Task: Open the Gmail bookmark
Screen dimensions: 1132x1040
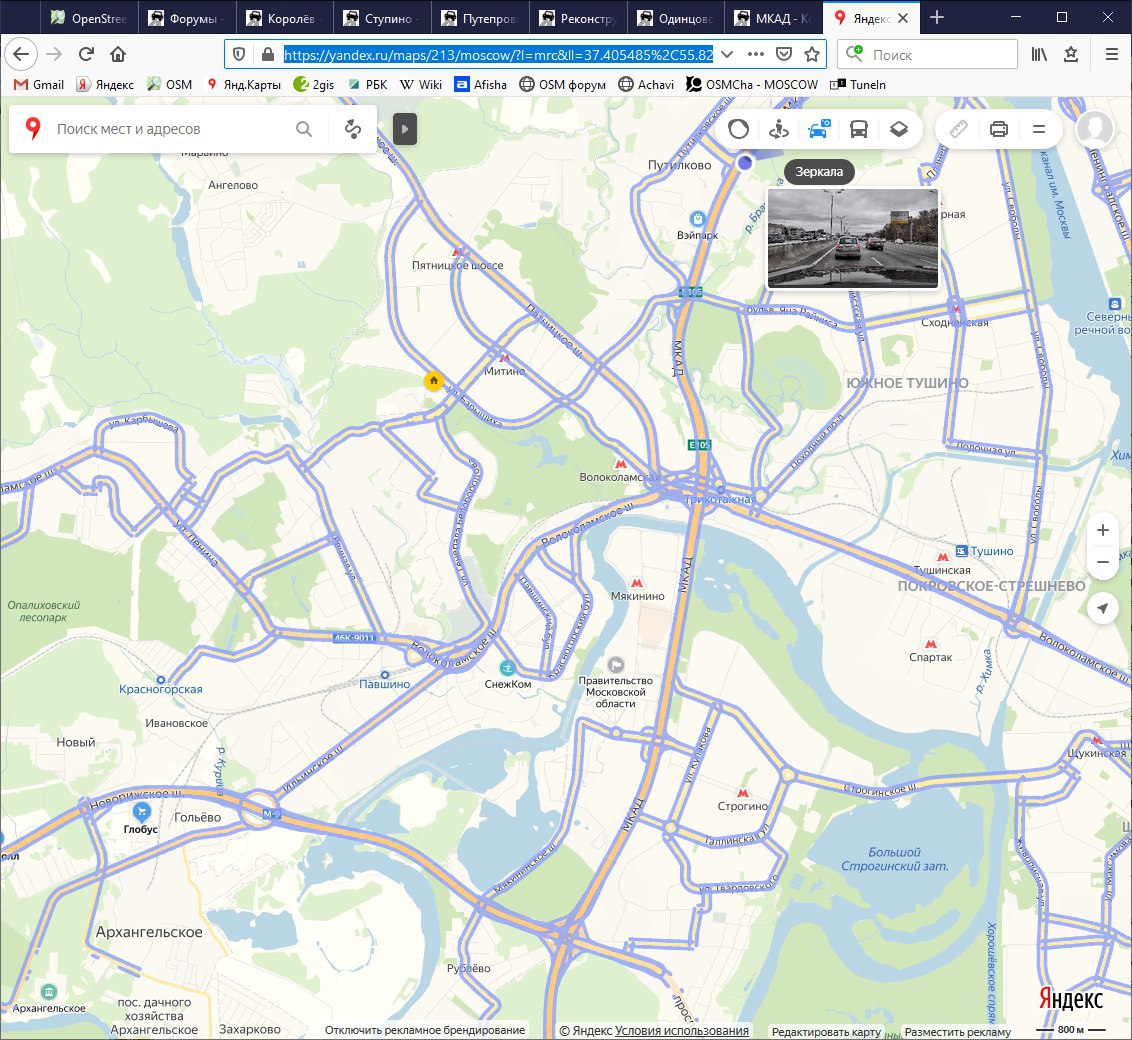Action: click(x=39, y=84)
